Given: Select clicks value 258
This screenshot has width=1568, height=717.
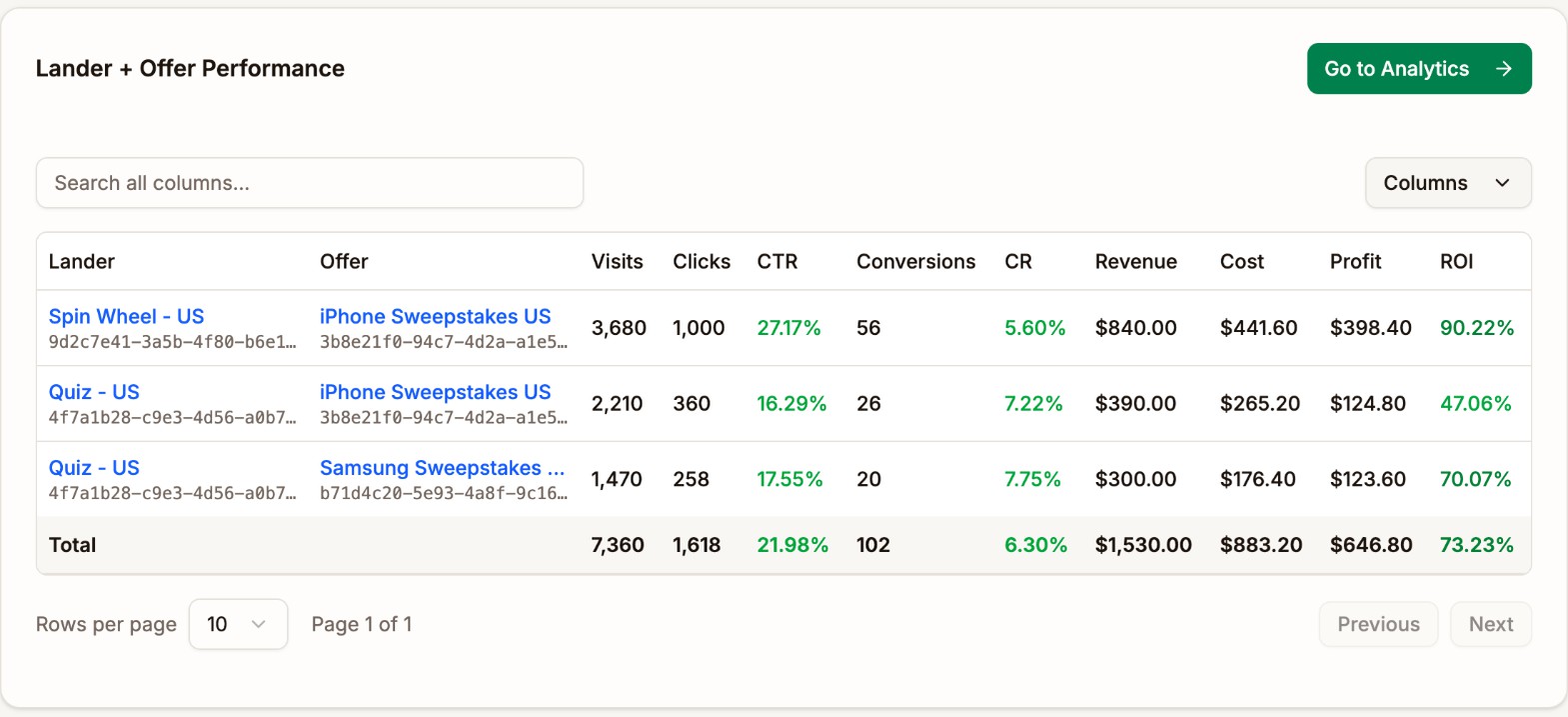Looking at the screenshot, I should (691, 479).
